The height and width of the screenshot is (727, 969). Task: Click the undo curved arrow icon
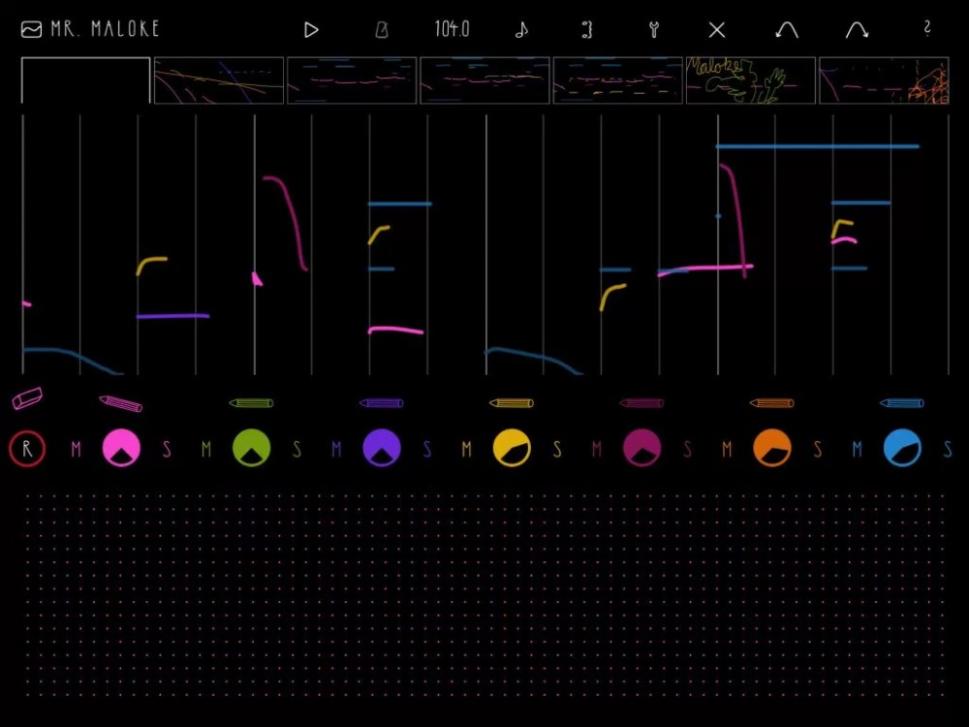click(x=787, y=30)
